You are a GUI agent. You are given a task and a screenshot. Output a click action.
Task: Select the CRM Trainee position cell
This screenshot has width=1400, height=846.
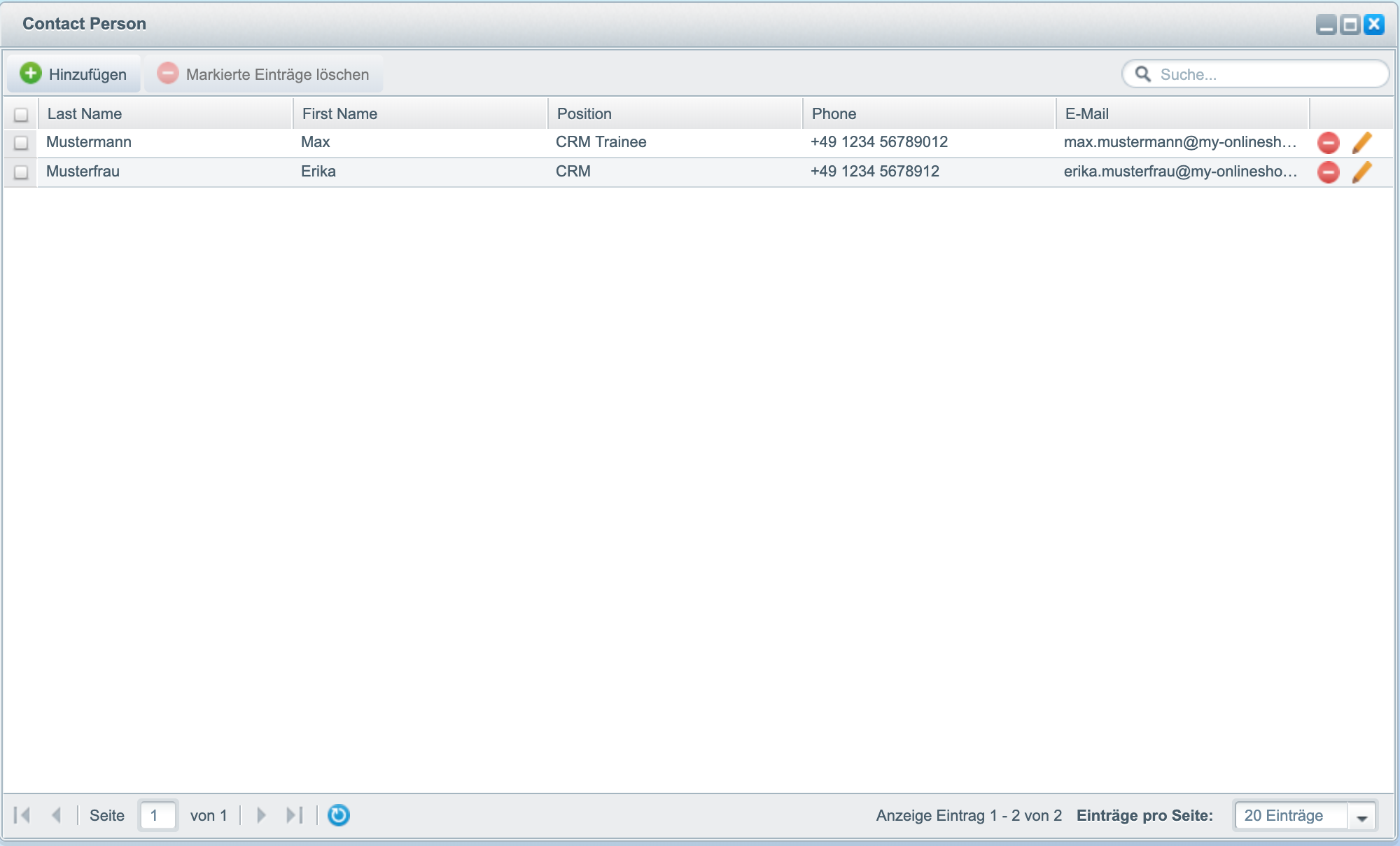(x=675, y=142)
